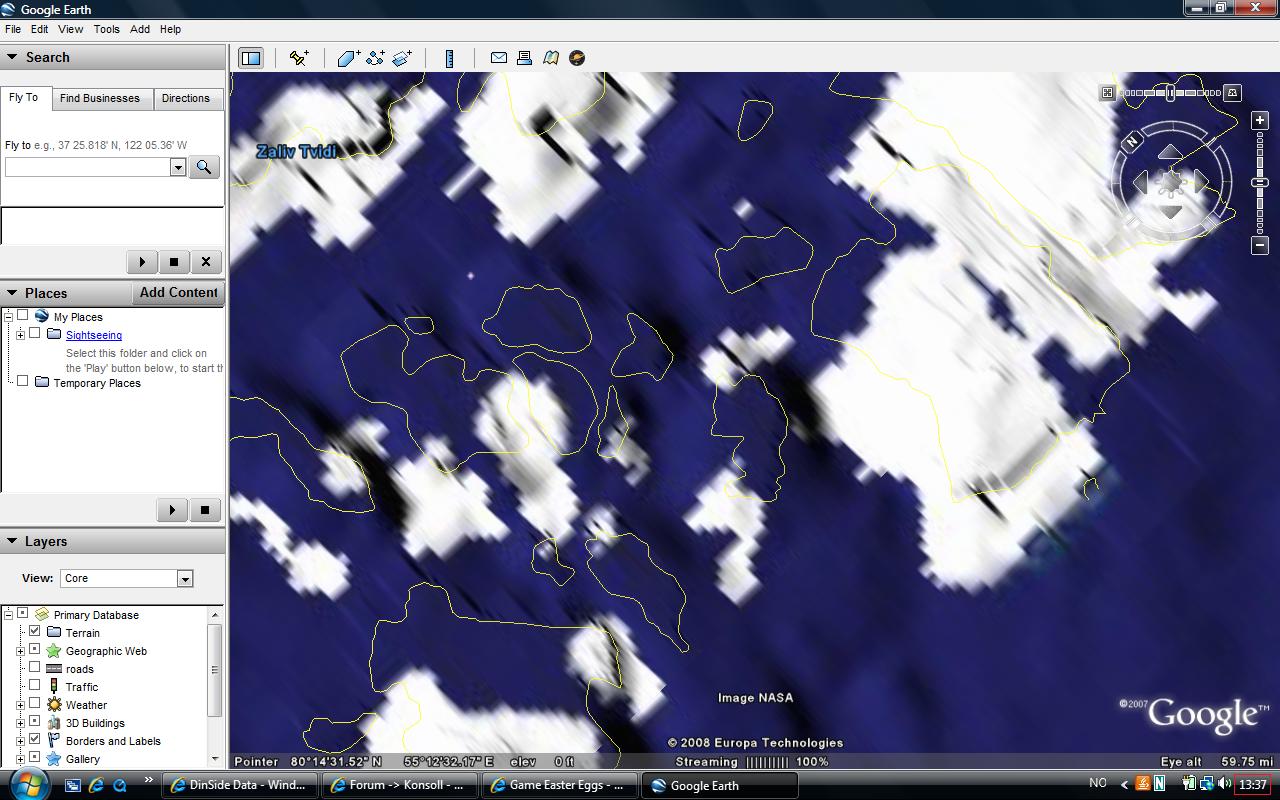Click the tilt to top-down view icon
Image resolution: width=1280 pixels, height=800 pixels.
1107,93
